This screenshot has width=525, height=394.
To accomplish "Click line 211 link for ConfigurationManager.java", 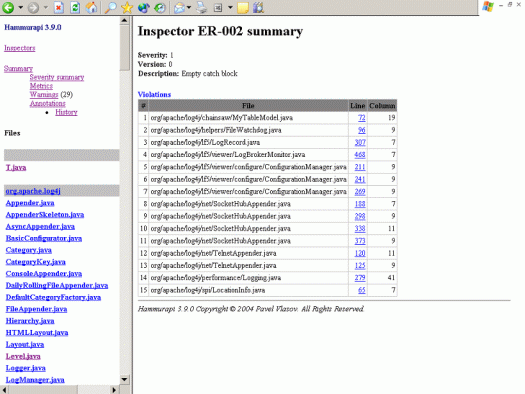I will [x=360, y=167].
